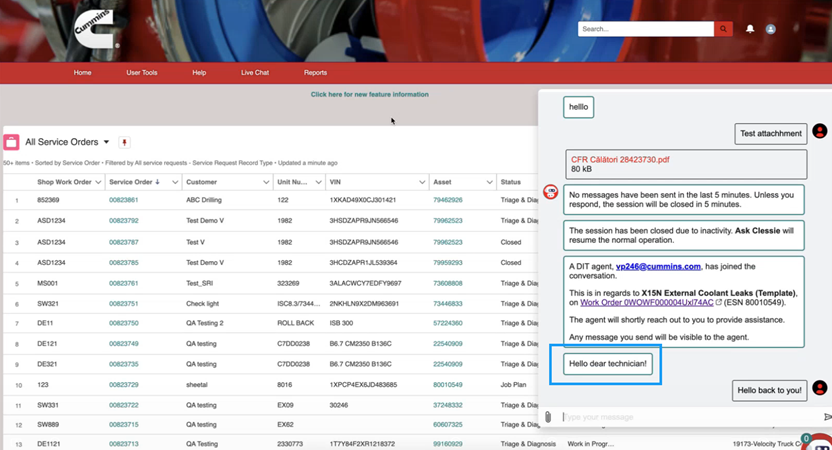Screen dimensions: 832x450
Task: Open asset 73608808 link
Action: click(447, 283)
